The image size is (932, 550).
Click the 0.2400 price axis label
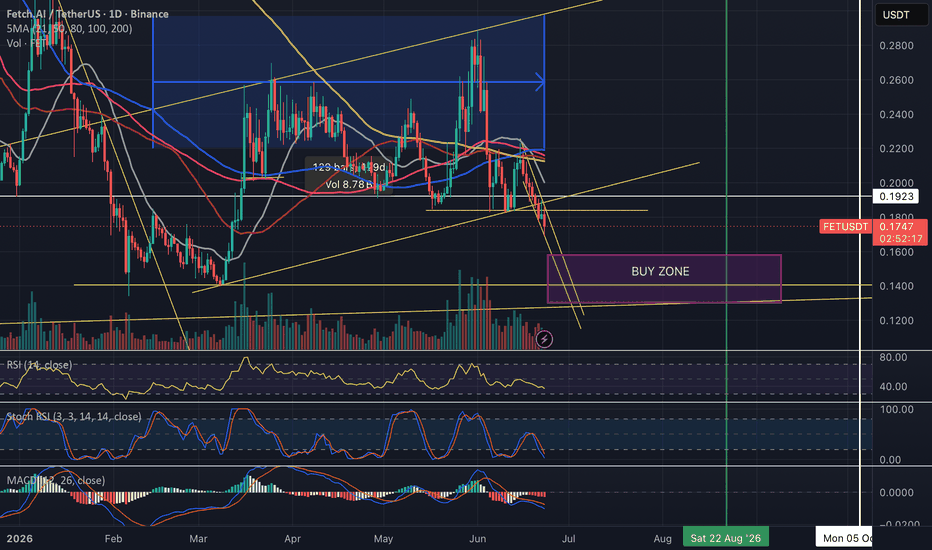pyautogui.click(x=896, y=115)
